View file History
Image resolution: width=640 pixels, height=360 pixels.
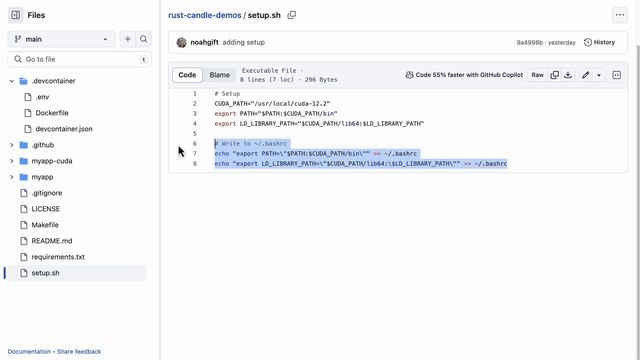pyautogui.click(x=599, y=42)
